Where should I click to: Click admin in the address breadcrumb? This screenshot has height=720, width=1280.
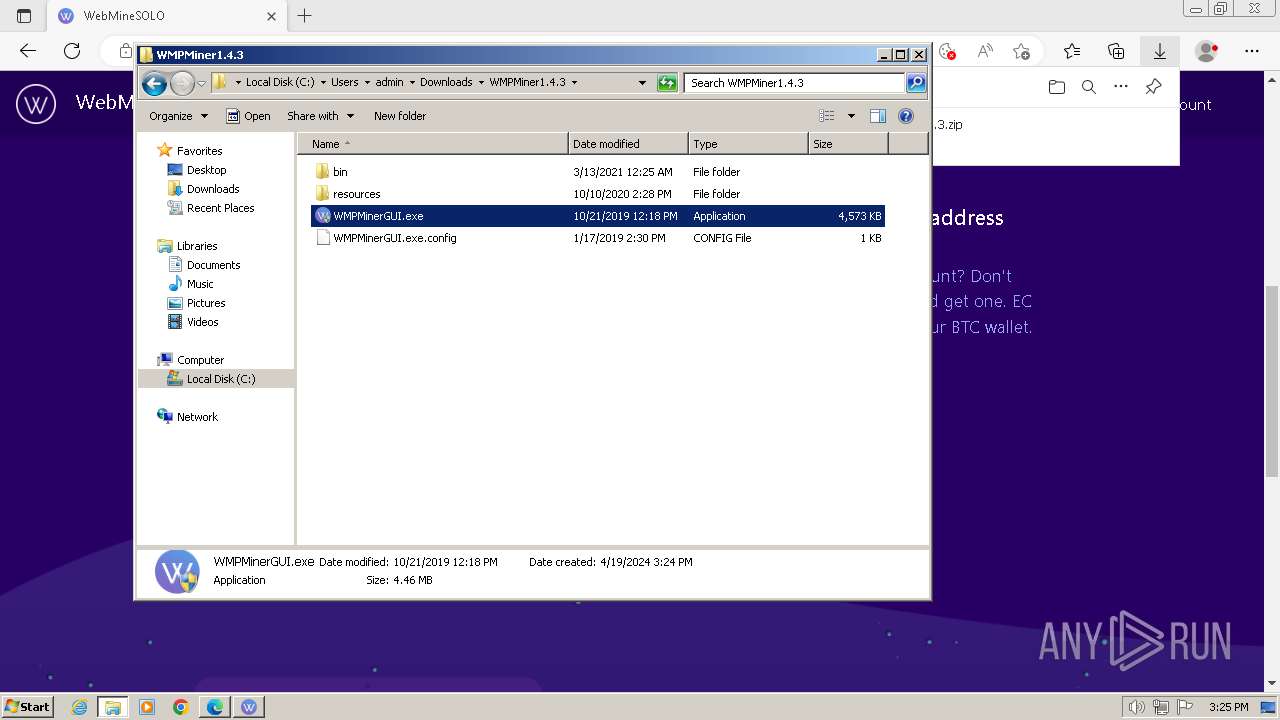[x=389, y=83]
